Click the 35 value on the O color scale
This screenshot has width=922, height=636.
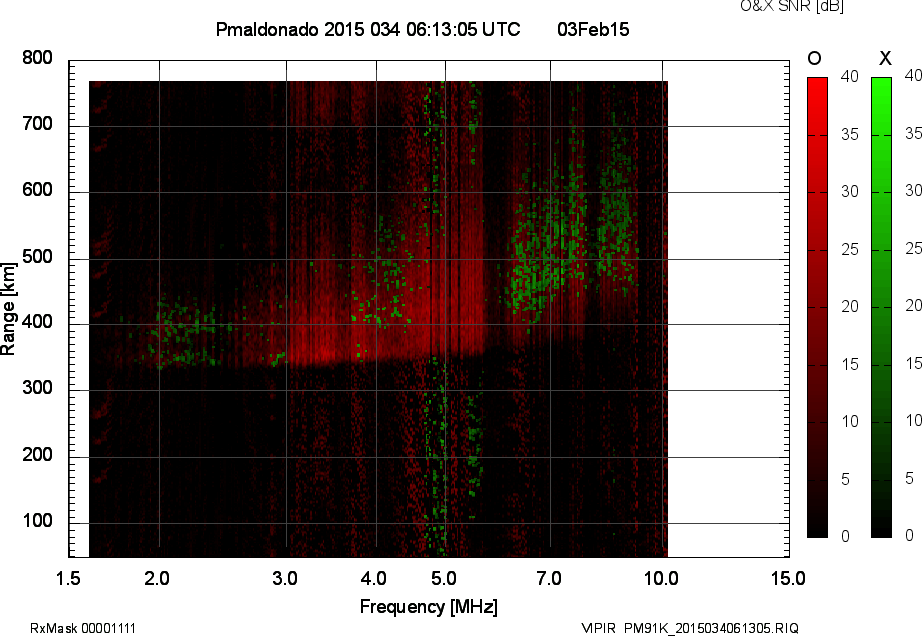pyautogui.click(x=850, y=135)
